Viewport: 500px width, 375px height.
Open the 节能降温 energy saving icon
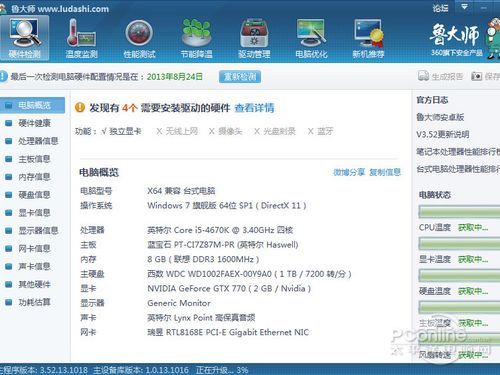pyautogui.click(x=197, y=38)
